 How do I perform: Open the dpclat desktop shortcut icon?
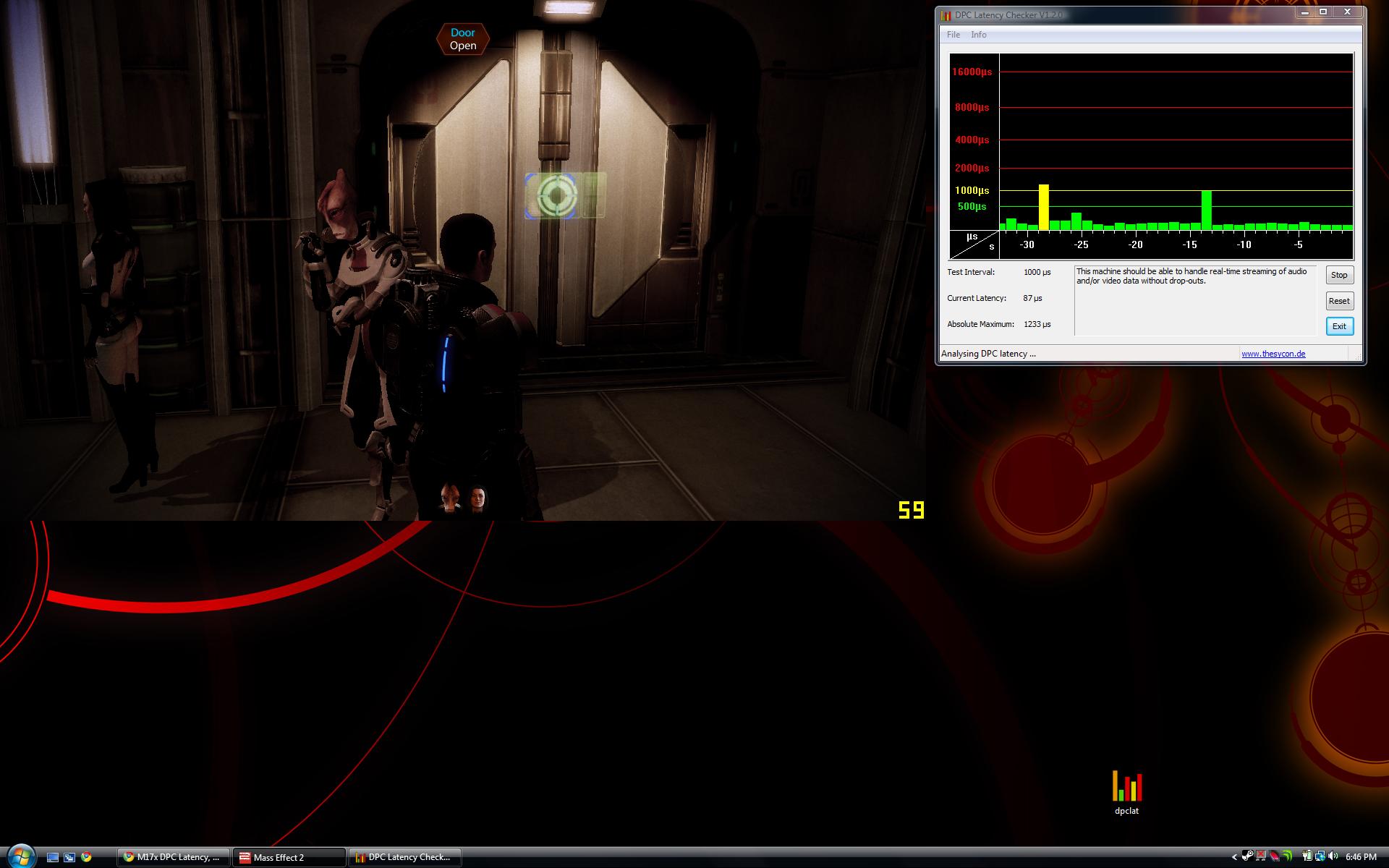(1126, 793)
